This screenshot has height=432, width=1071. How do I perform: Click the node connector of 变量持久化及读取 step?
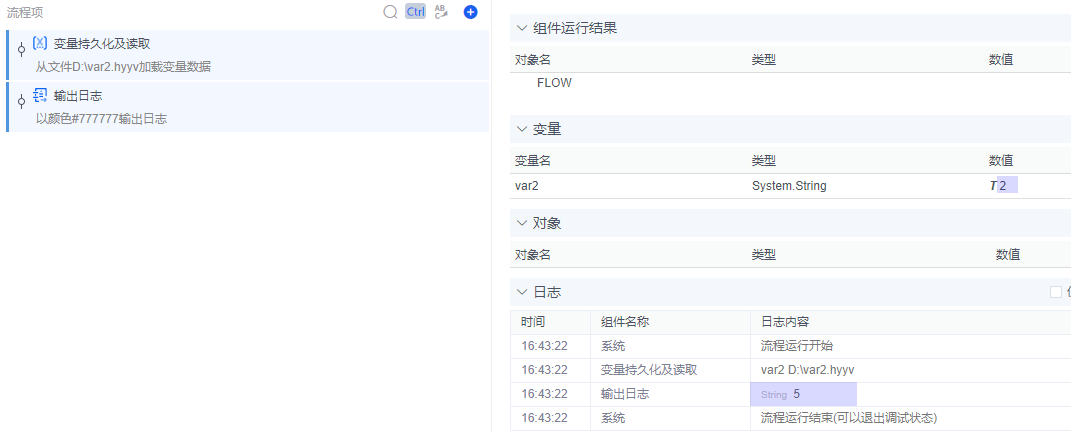click(21, 49)
